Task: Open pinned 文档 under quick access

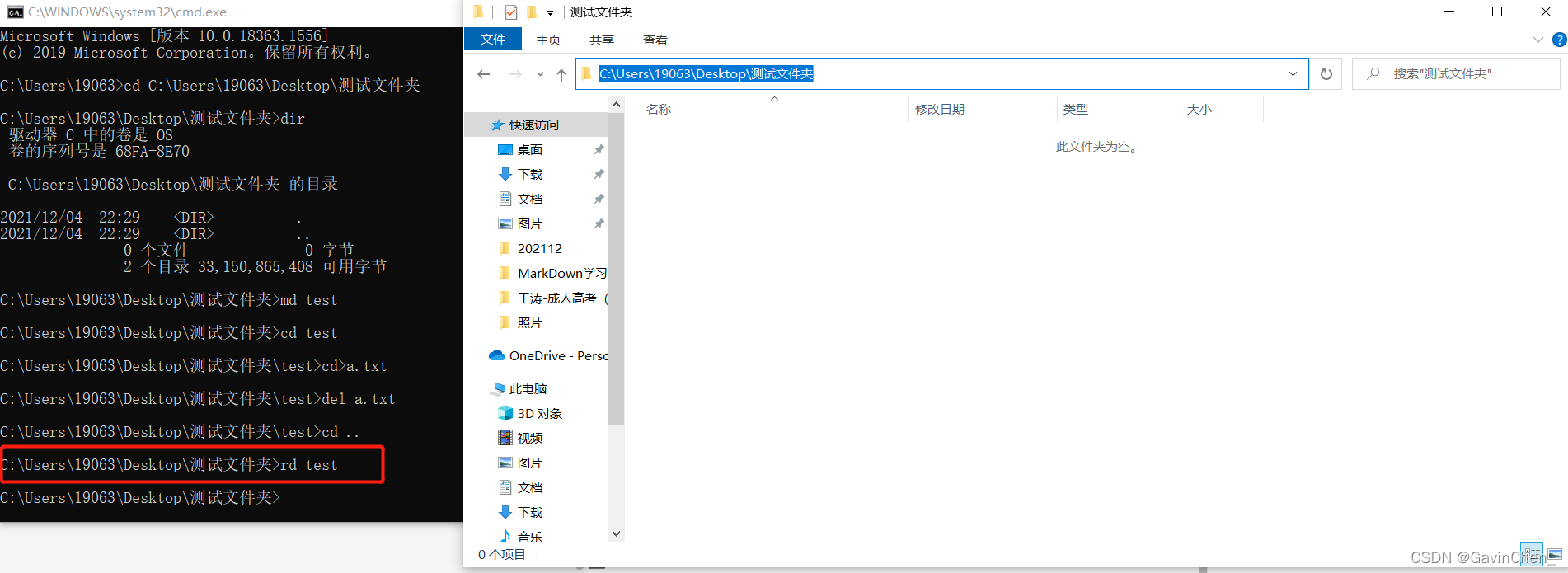Action: [530, 199]
